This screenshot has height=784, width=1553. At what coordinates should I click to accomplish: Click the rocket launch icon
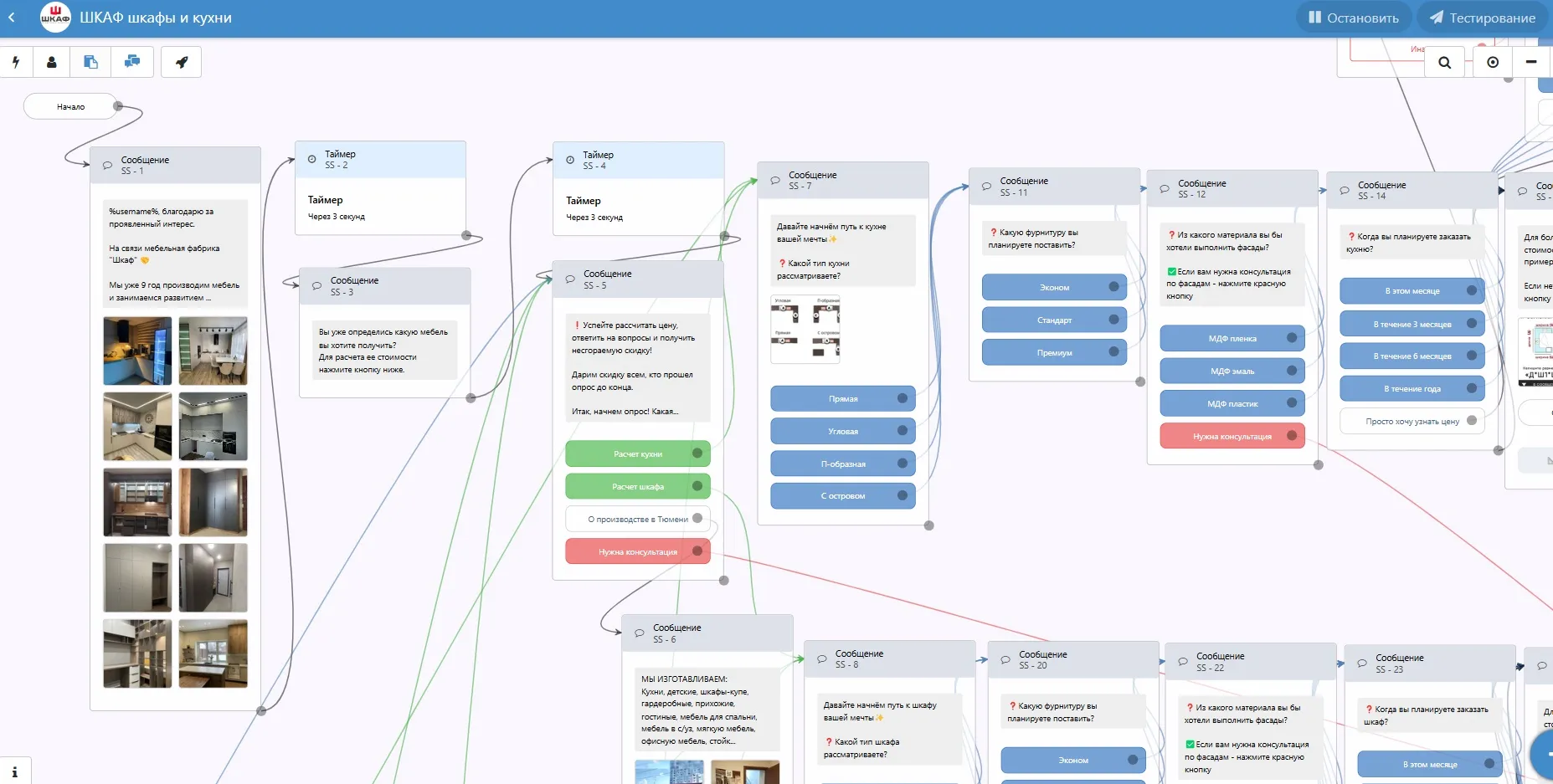coord(182,62)
